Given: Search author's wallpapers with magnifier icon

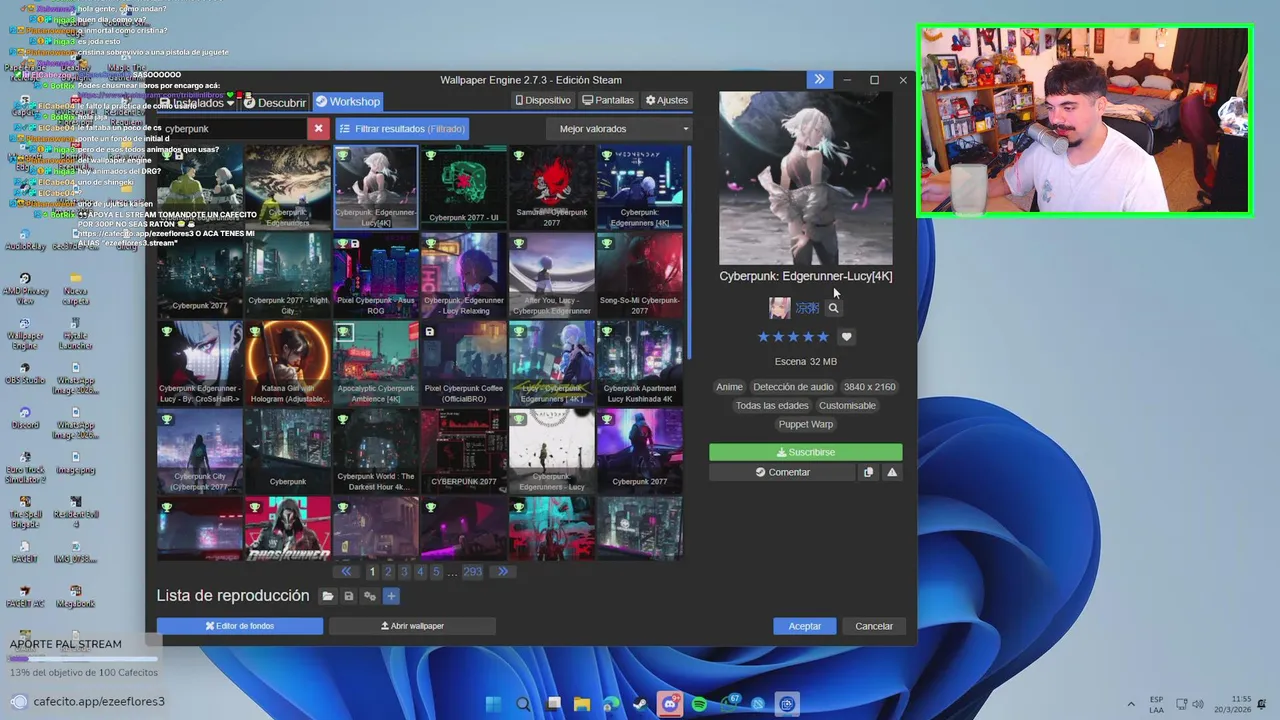Looking at the screenshot, I should click(x=833, y=308).
